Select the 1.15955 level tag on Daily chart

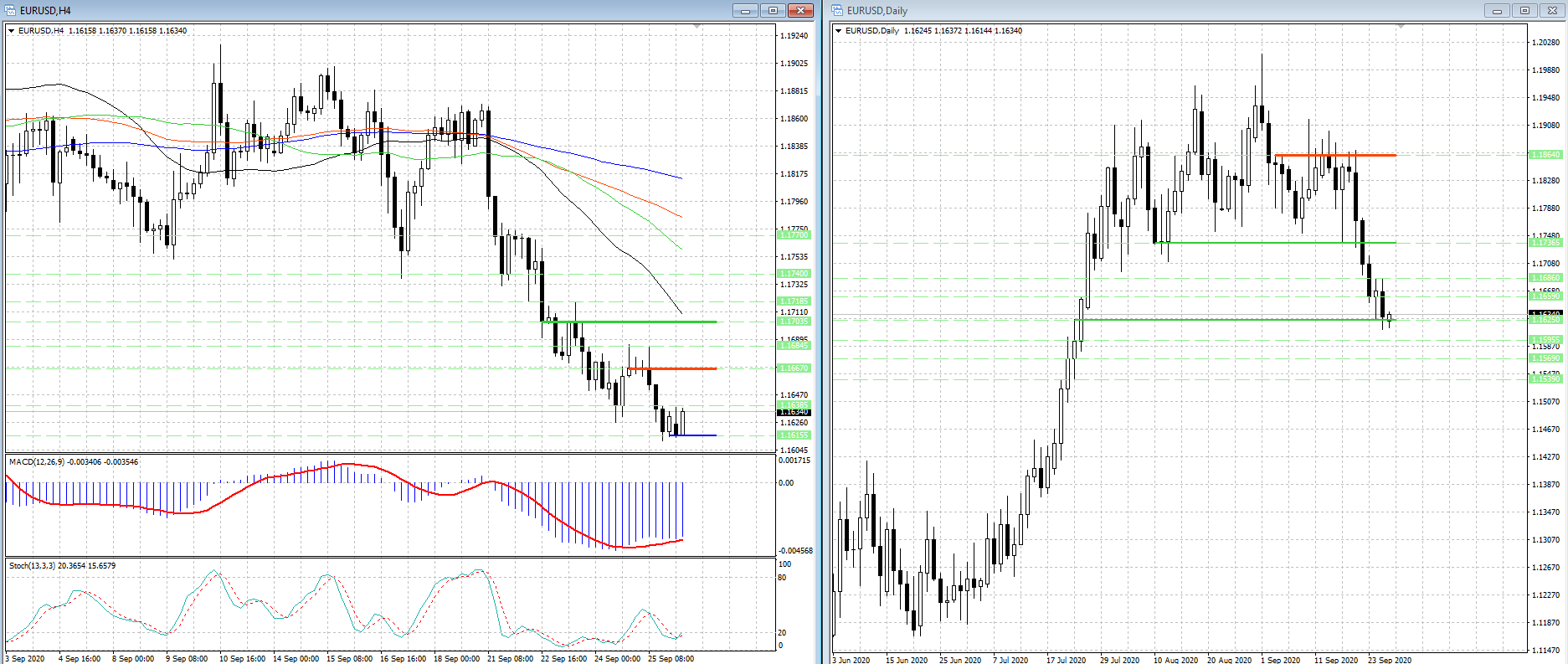[1545, 340]
